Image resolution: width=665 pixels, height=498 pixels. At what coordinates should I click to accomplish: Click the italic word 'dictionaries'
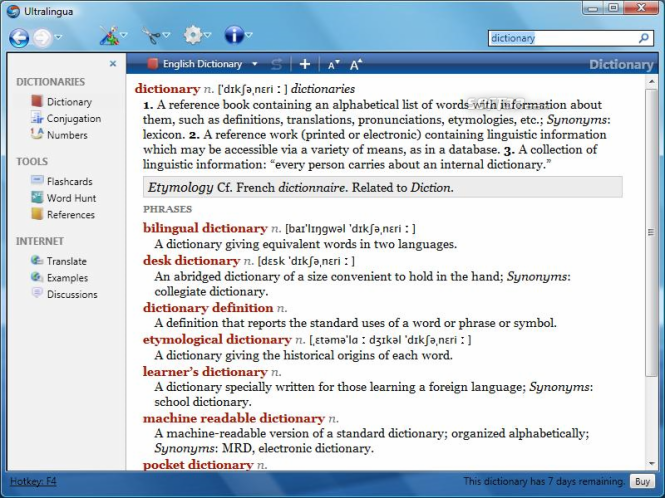[x=323, y=89]
